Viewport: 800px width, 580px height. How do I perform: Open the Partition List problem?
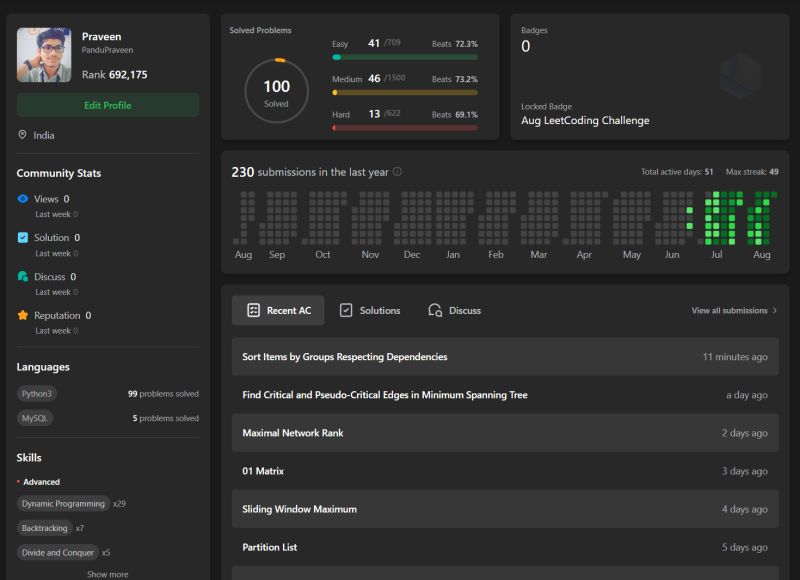(x=505, y=547)
